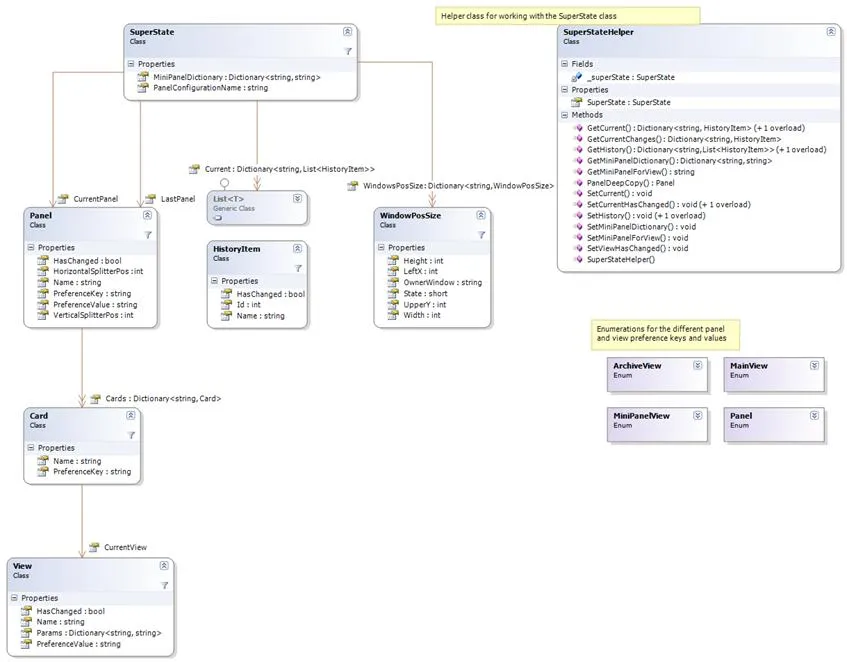
Task: Click the filter icon in View class
Action: pyautogui.click(x=164, y=585)
